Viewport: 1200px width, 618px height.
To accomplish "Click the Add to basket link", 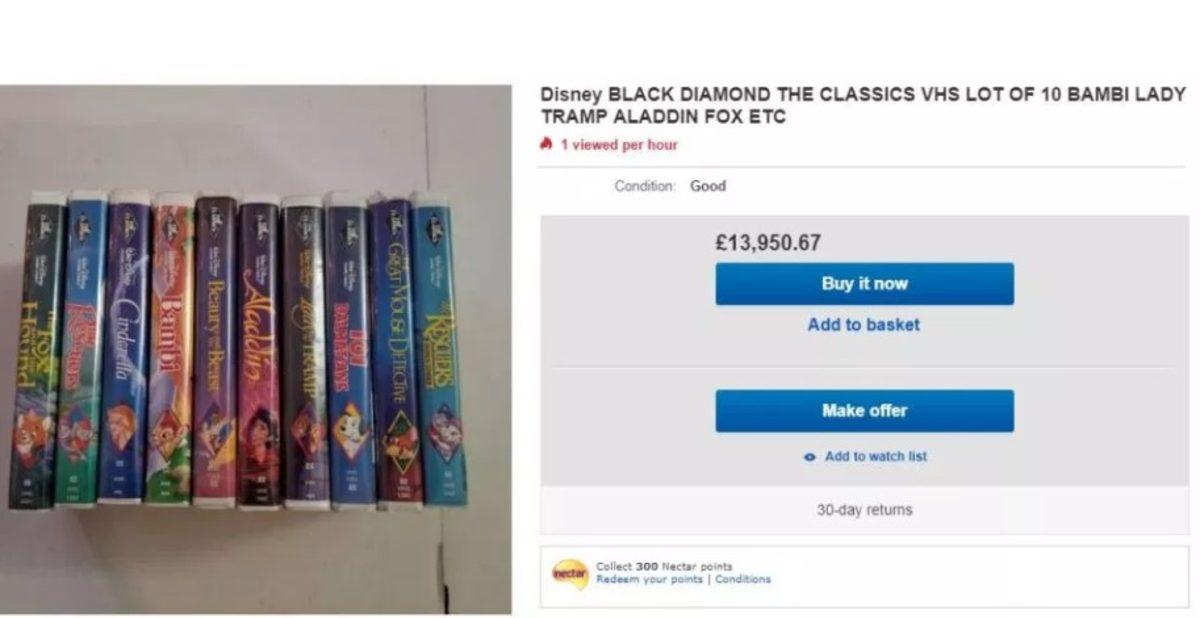I will [866, 325].
